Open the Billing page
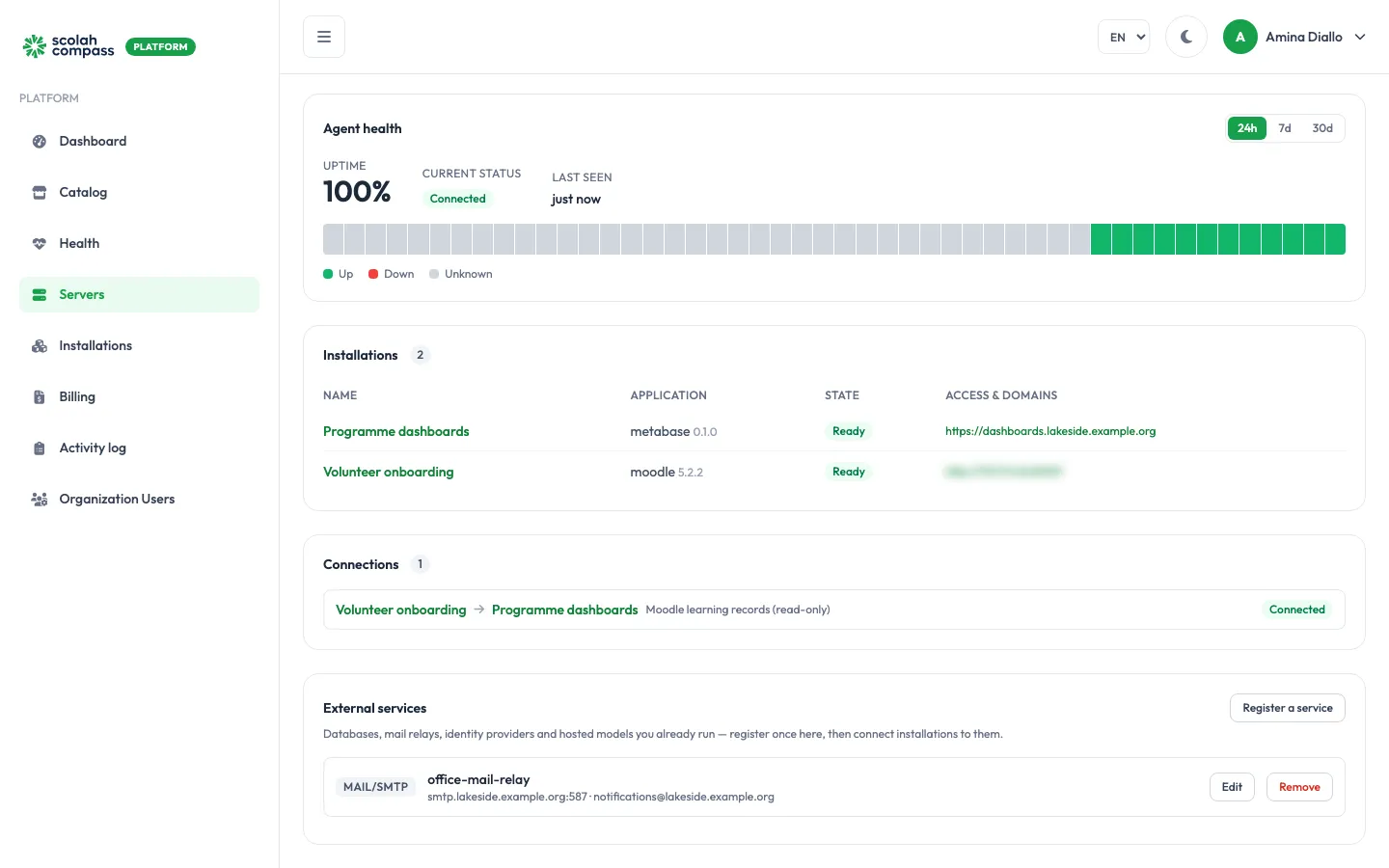 coord(139,396)
